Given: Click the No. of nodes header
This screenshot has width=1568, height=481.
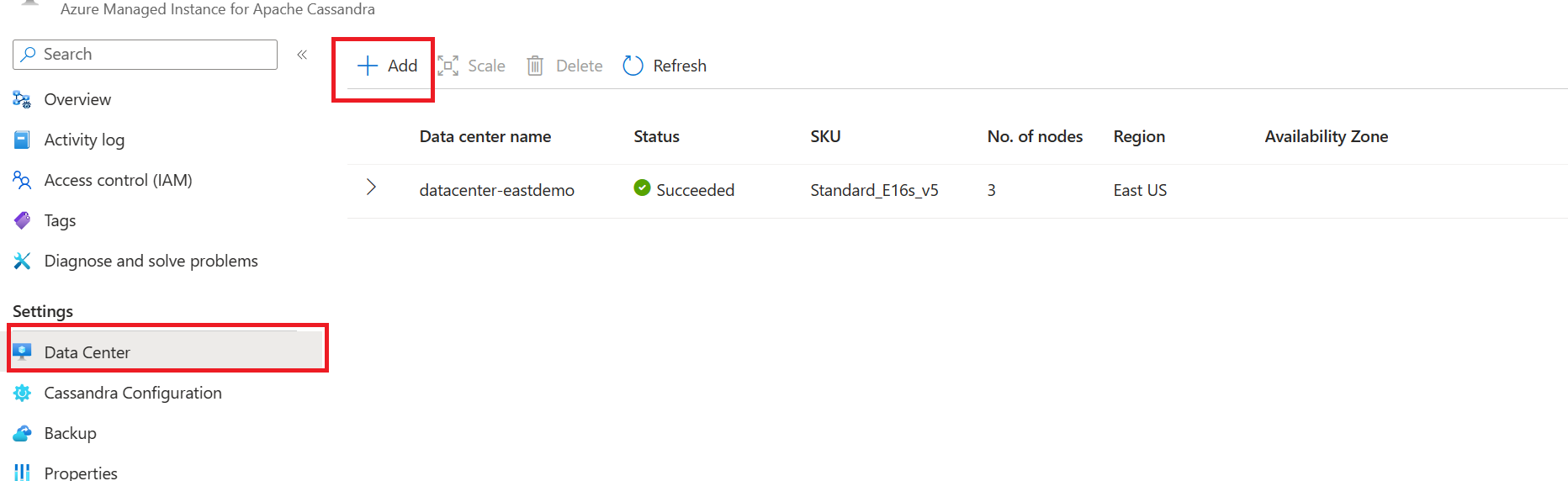Looking at the screenshot, I should tap(1035, 136).
